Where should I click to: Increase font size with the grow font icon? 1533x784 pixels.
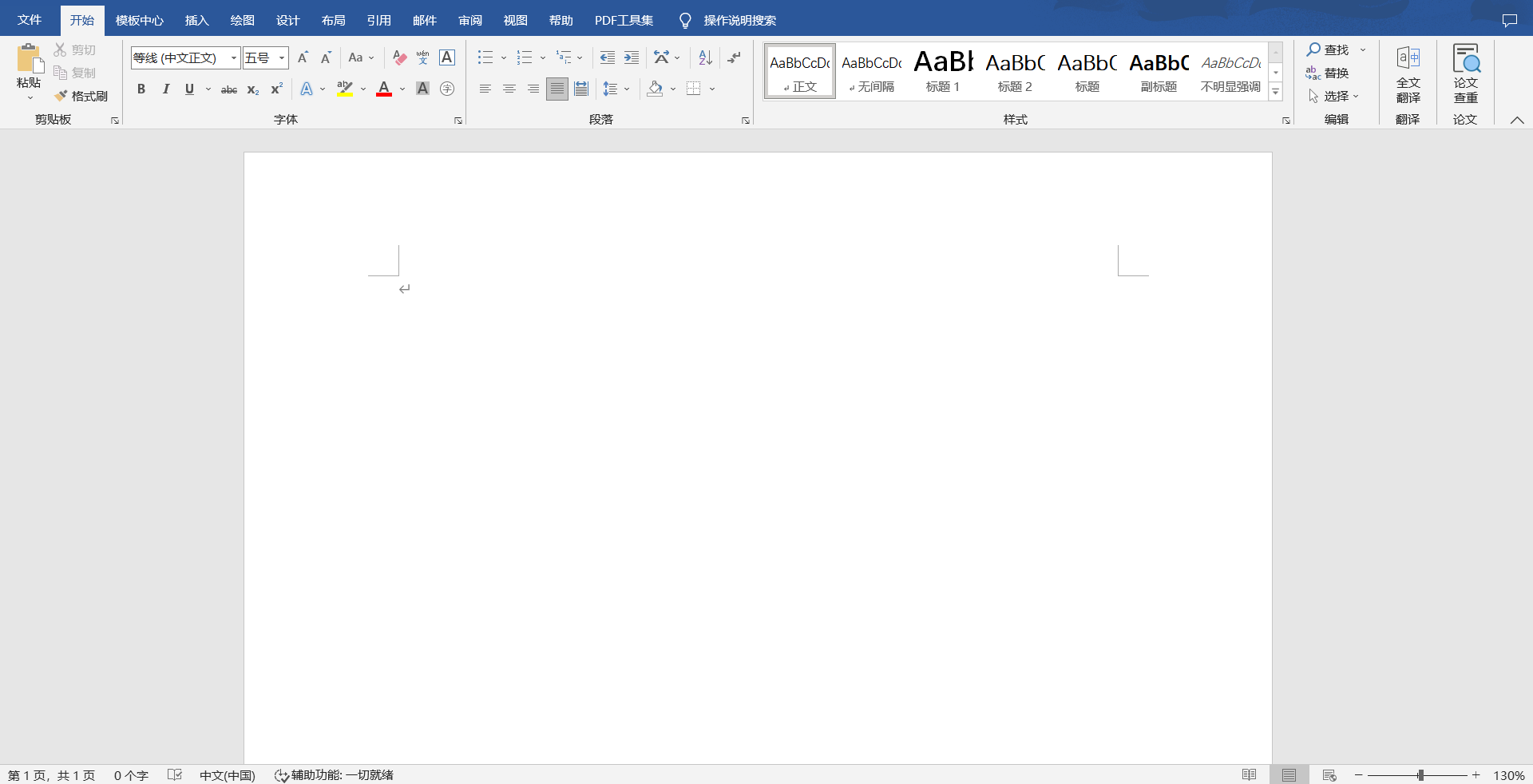[x=303, y=57]
